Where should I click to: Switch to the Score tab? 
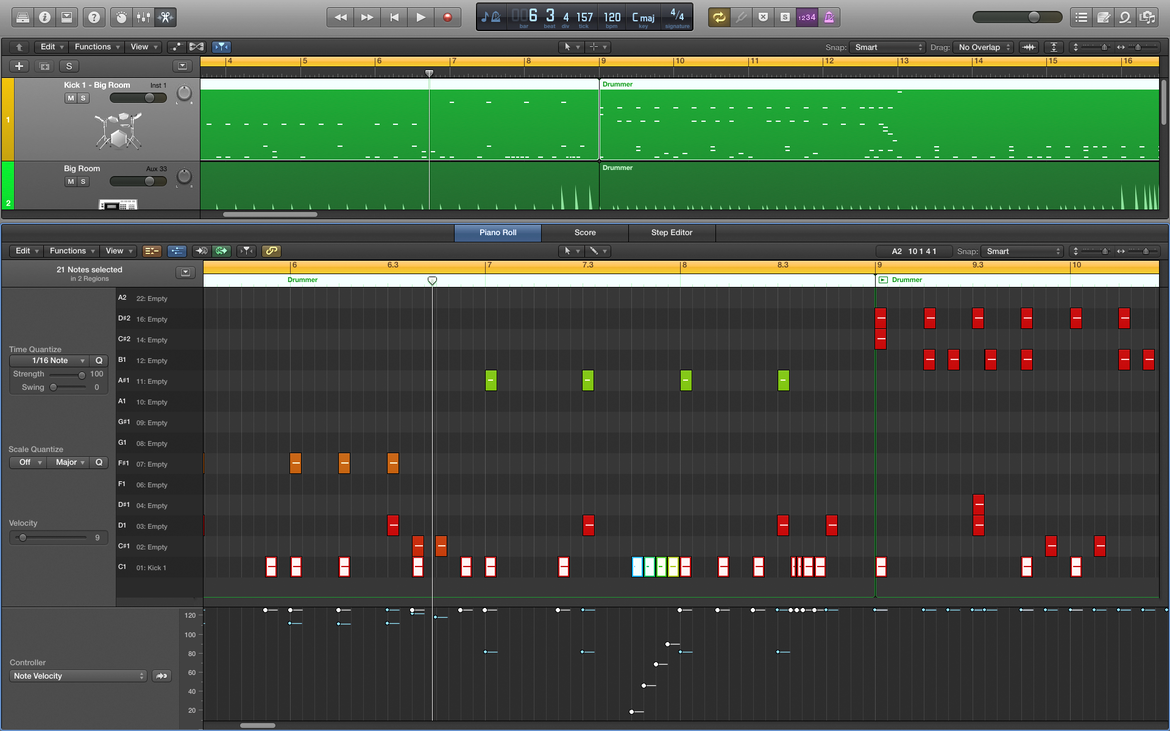click(585, 232)
